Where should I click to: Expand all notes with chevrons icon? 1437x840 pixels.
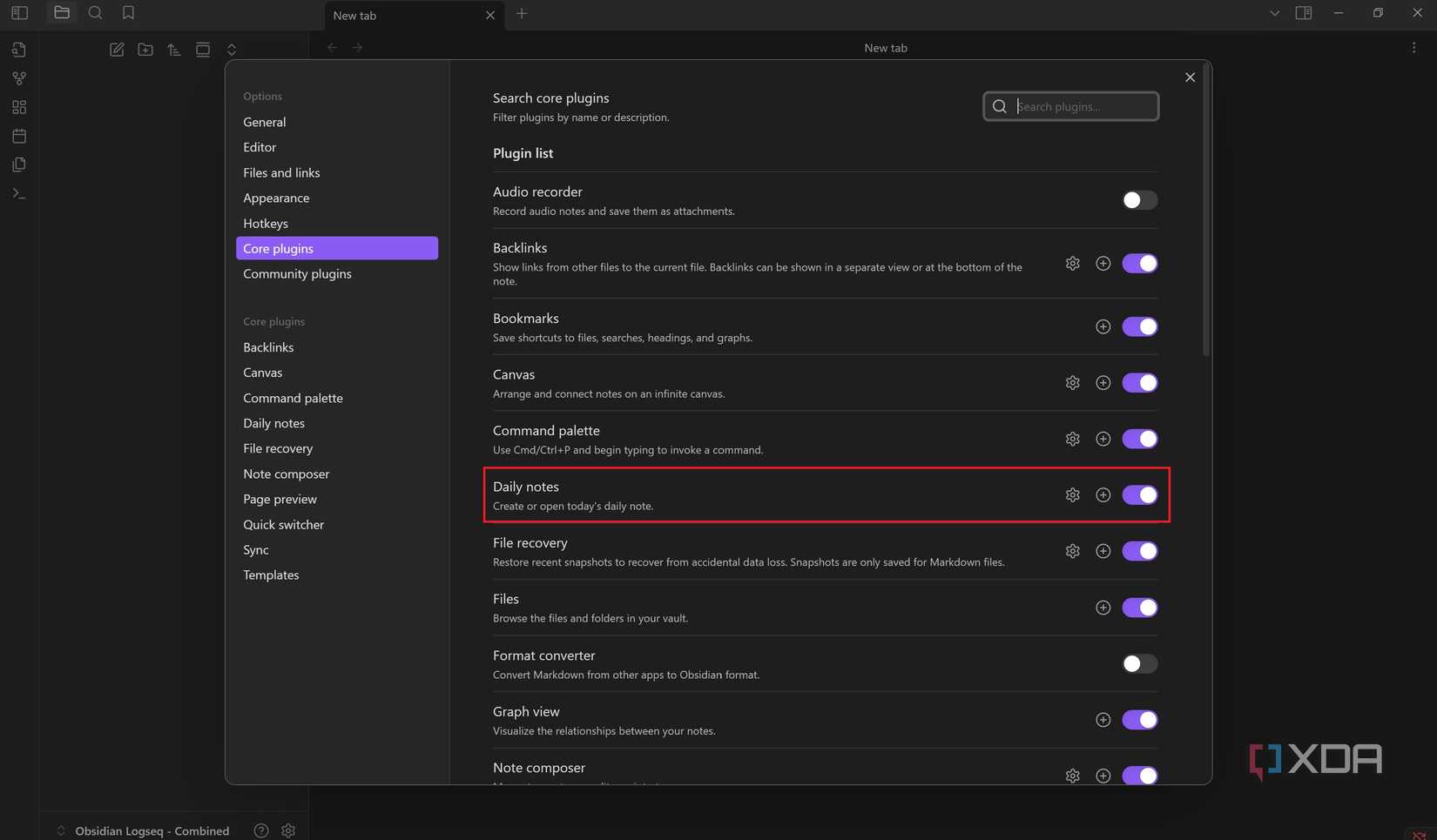(232, 50)
